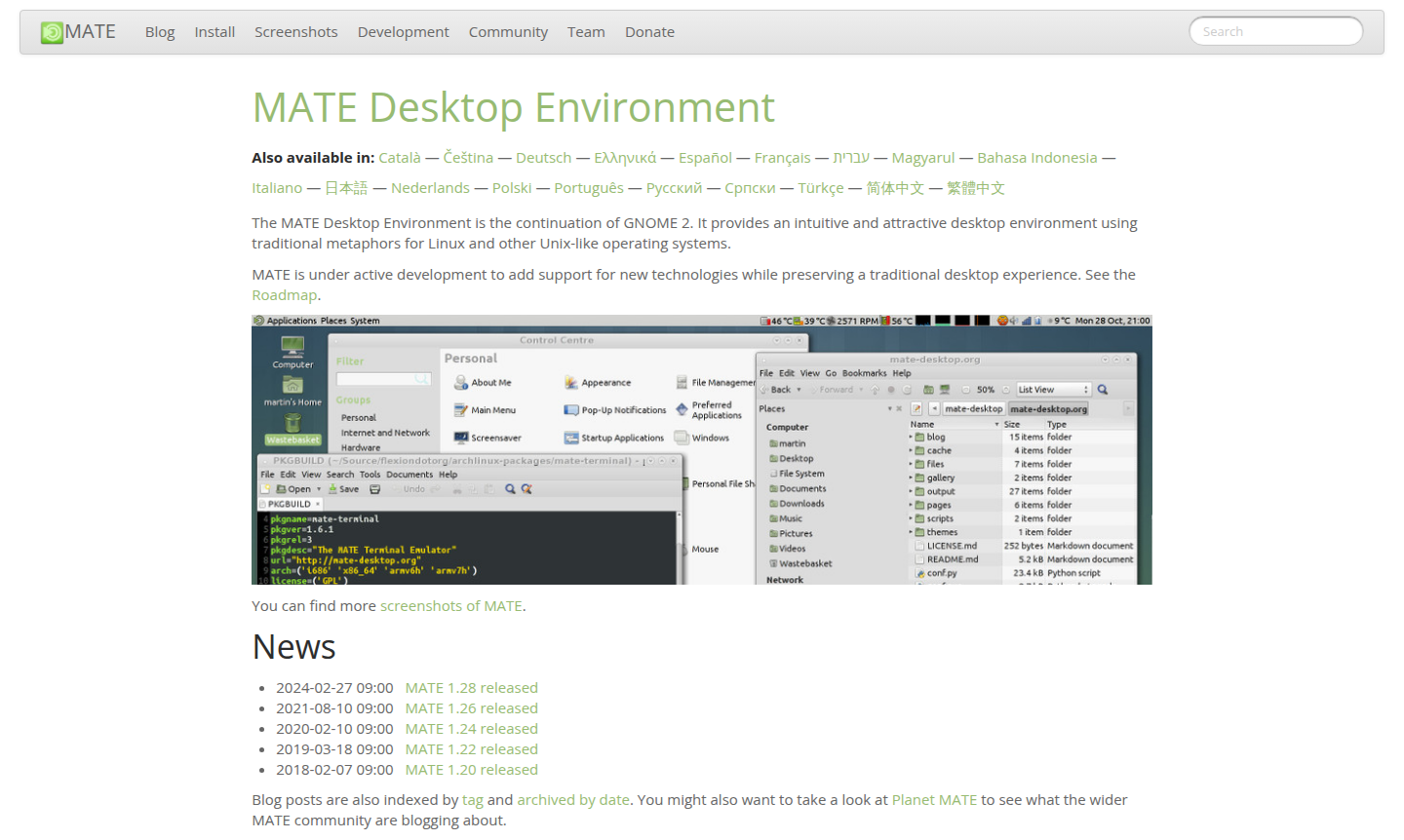This screenshot has height=840, width=1404.
Task: Click the MATE desktop screenshot image
Action: pos(701,449)
